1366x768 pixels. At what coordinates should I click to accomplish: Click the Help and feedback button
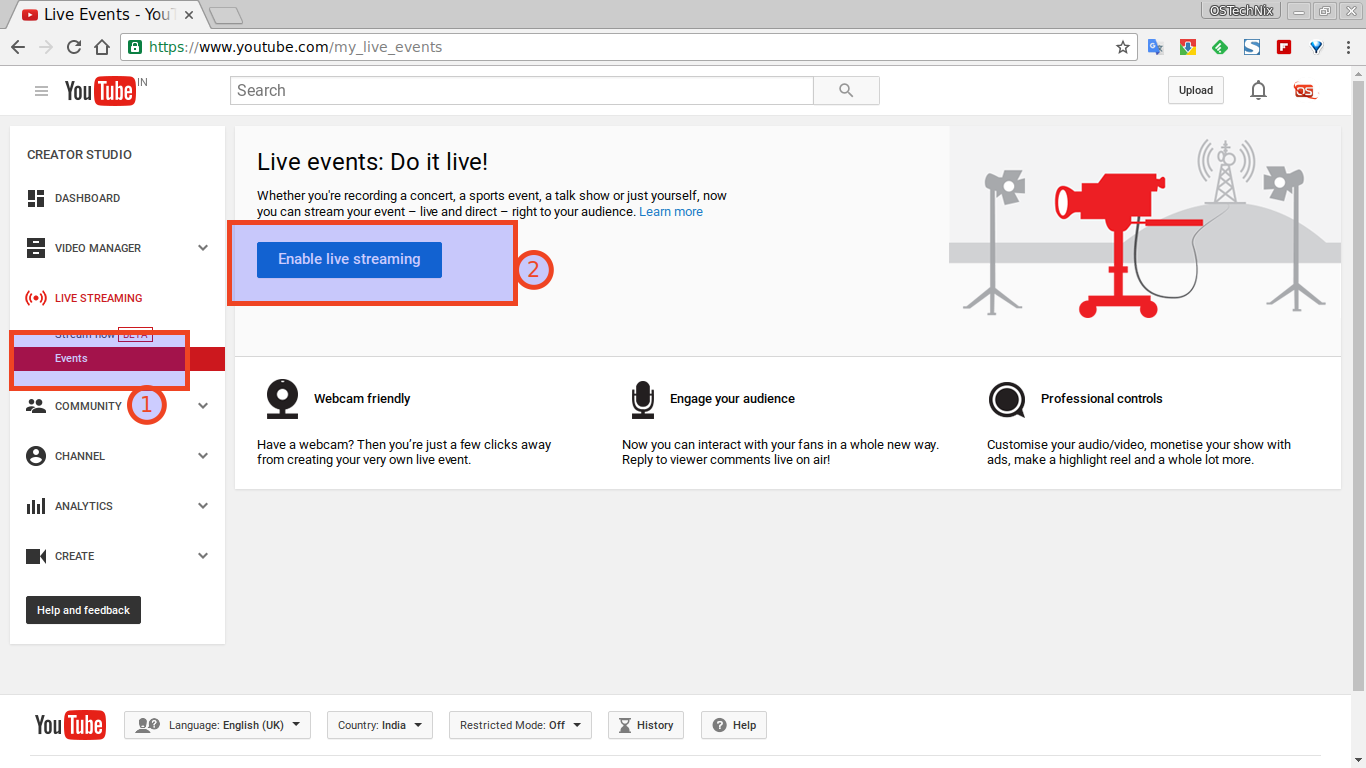coord(83,610)
